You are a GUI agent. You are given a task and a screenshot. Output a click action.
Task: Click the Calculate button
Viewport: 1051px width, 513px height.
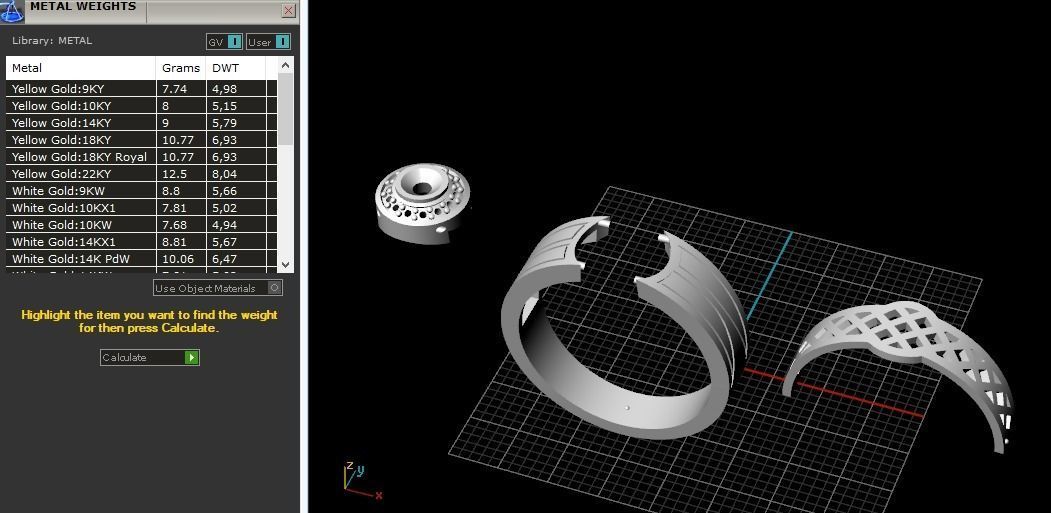click(x=149, y=357)
